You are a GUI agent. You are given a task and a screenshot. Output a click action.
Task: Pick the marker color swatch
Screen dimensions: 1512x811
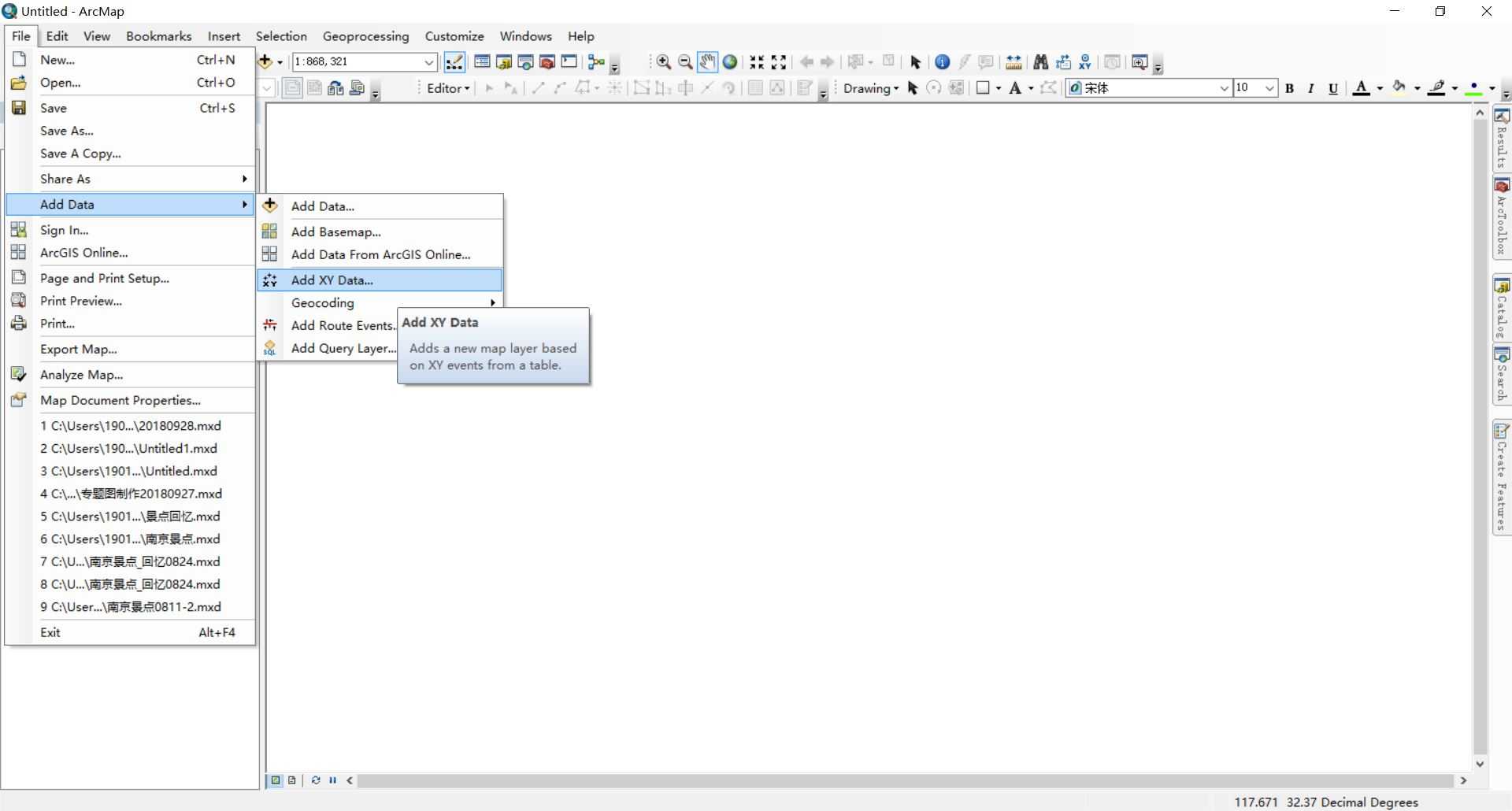pyautogui.click(x=1473, y=88)
